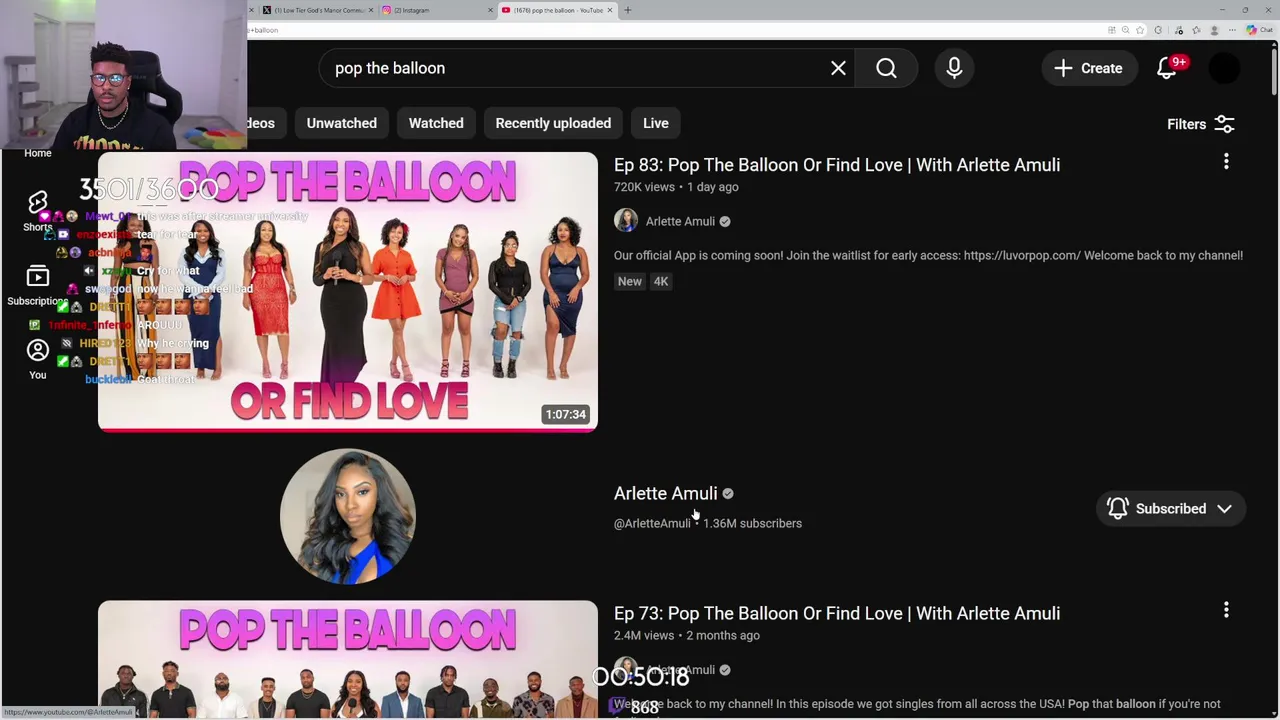1280x720 pixels.
Task: Open Arlette Amuli's large channel profile picture
Action: (348, 516)
